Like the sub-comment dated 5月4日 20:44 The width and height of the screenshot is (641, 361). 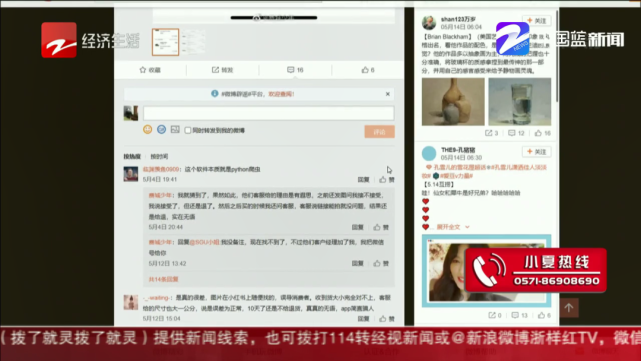coord(381,227)
